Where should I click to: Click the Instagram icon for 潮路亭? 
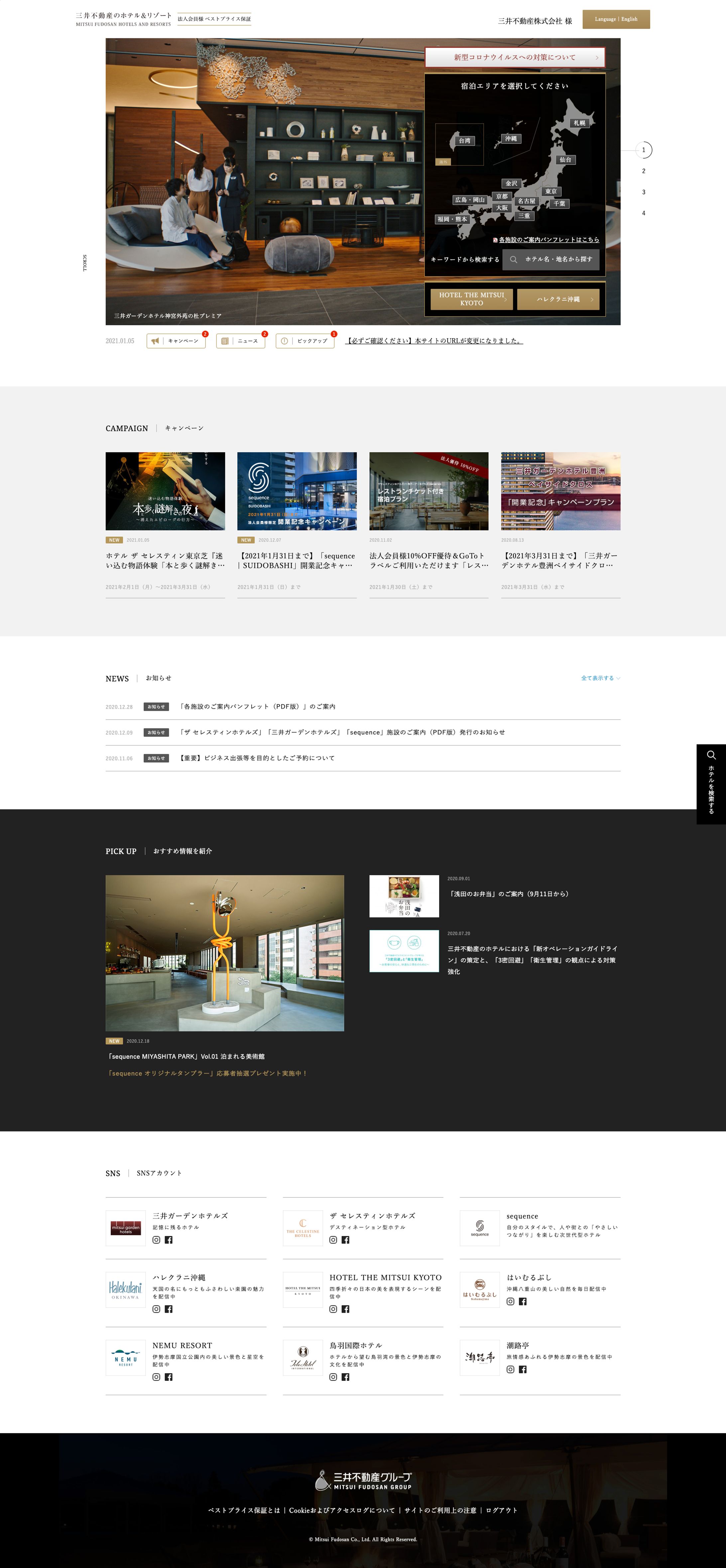[511, 1370]
